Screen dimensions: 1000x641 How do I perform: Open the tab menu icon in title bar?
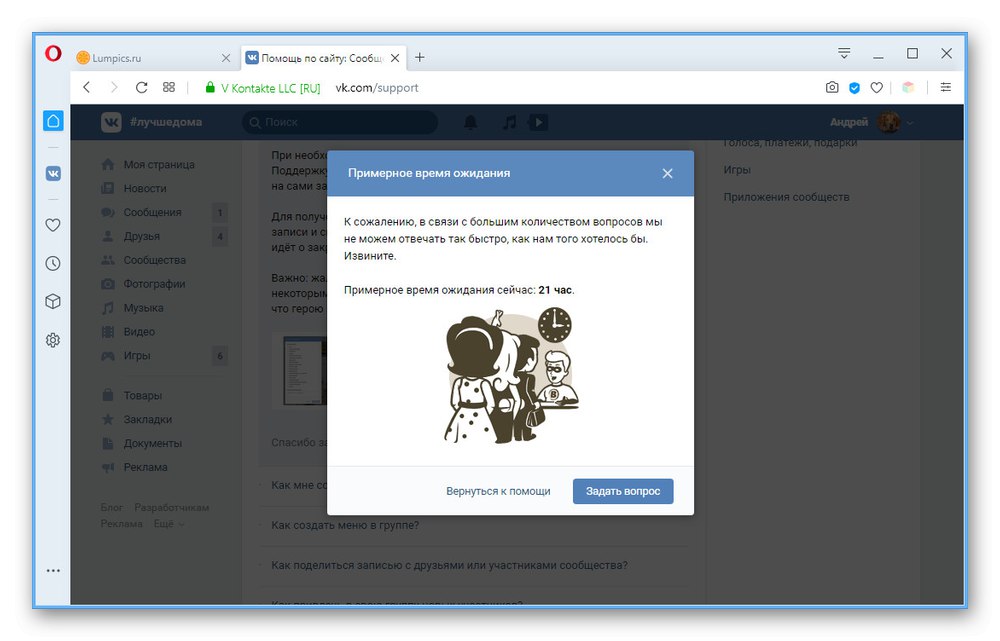[x=844, y=54]
